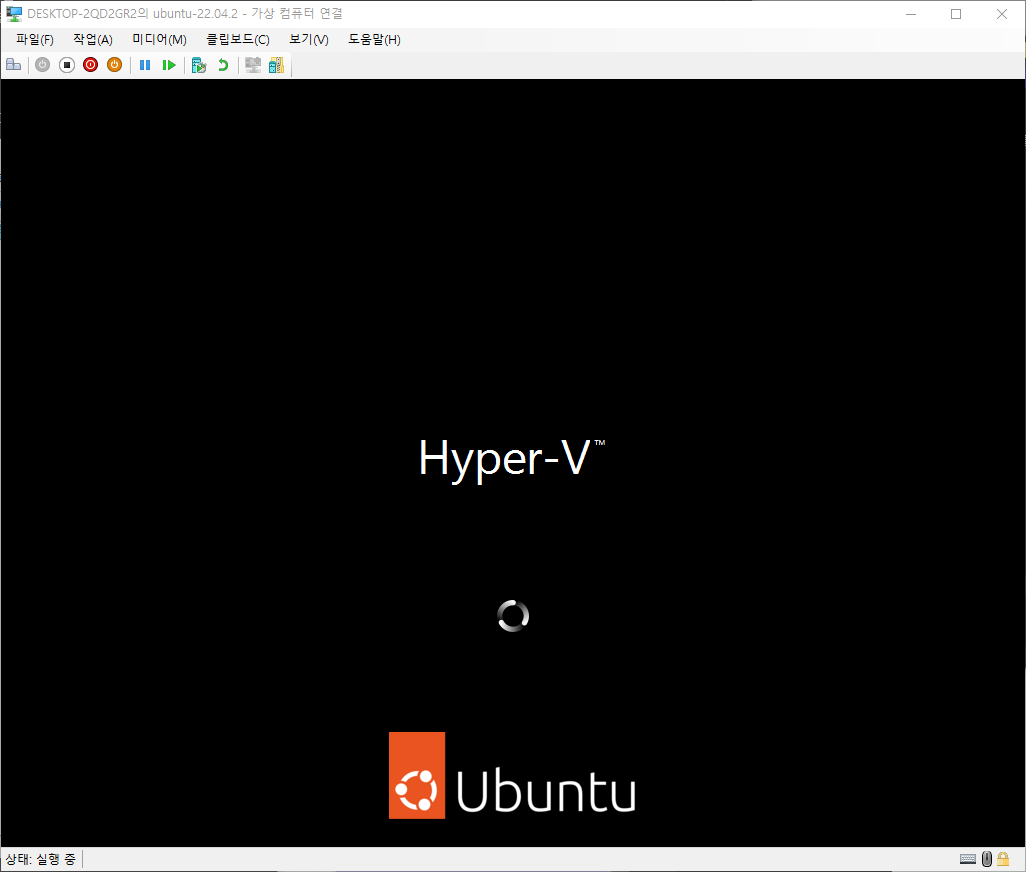Save VM state with the orange power icon

click(x=115, y=65)
